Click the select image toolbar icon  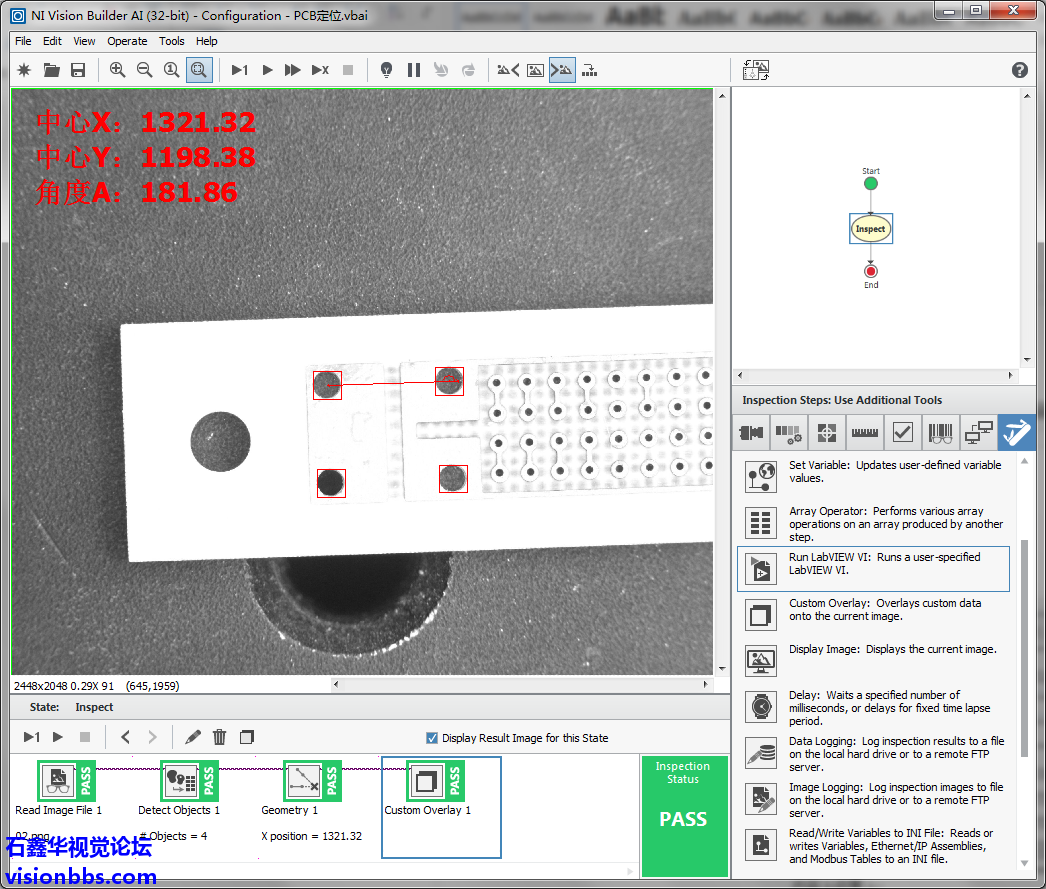535,70
